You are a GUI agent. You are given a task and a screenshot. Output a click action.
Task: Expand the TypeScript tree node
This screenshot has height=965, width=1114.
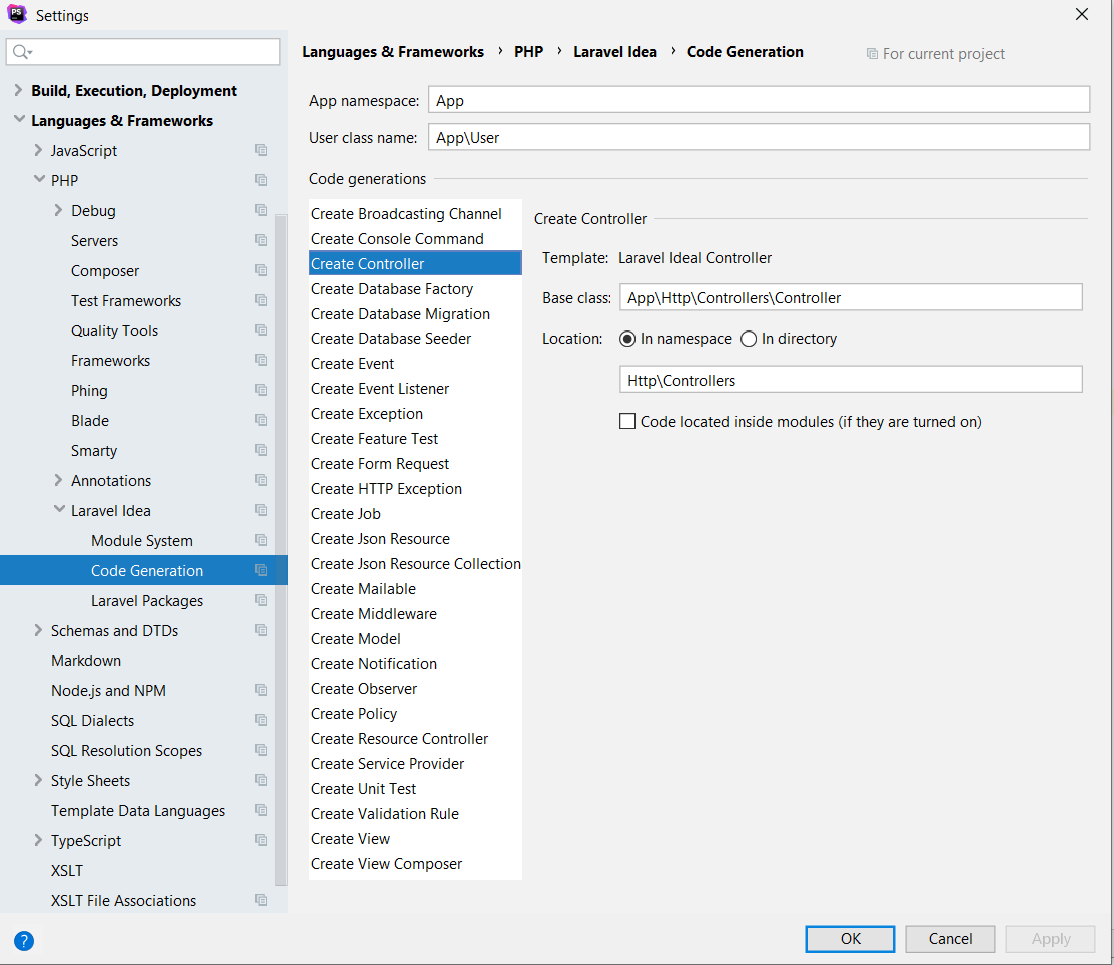[38, 840]
